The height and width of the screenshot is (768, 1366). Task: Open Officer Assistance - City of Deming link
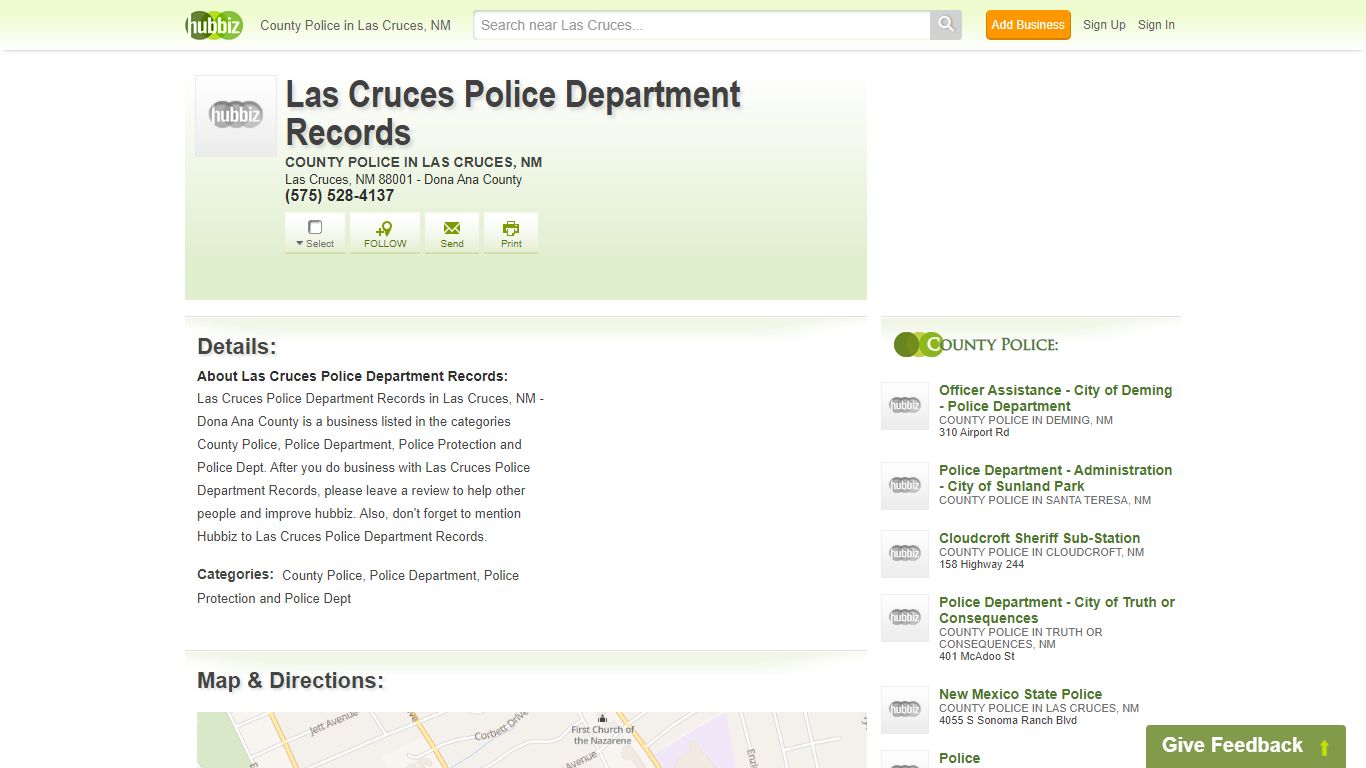pos(1055,398)
